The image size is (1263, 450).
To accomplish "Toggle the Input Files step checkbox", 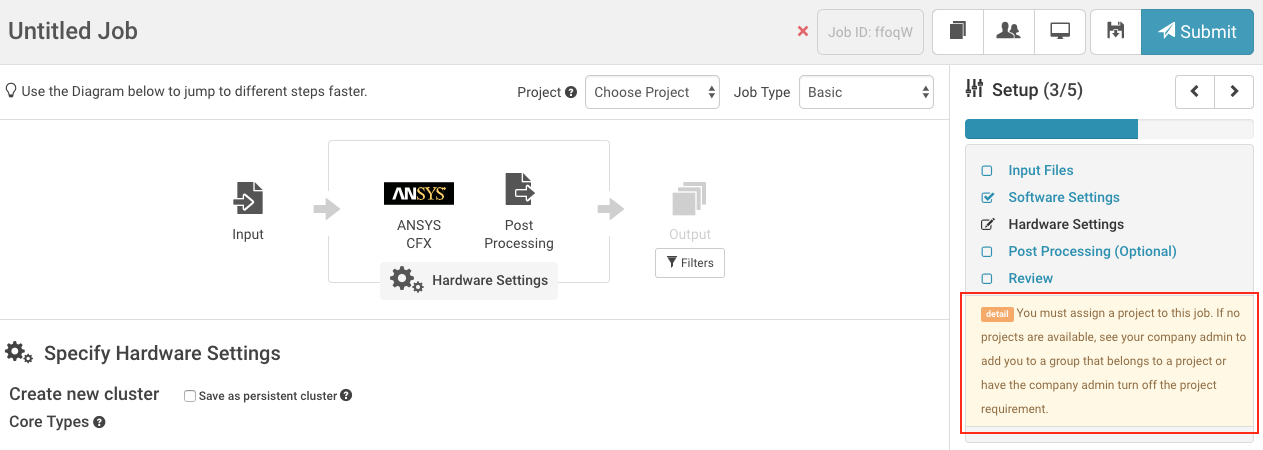I will (x=987, y=171).
